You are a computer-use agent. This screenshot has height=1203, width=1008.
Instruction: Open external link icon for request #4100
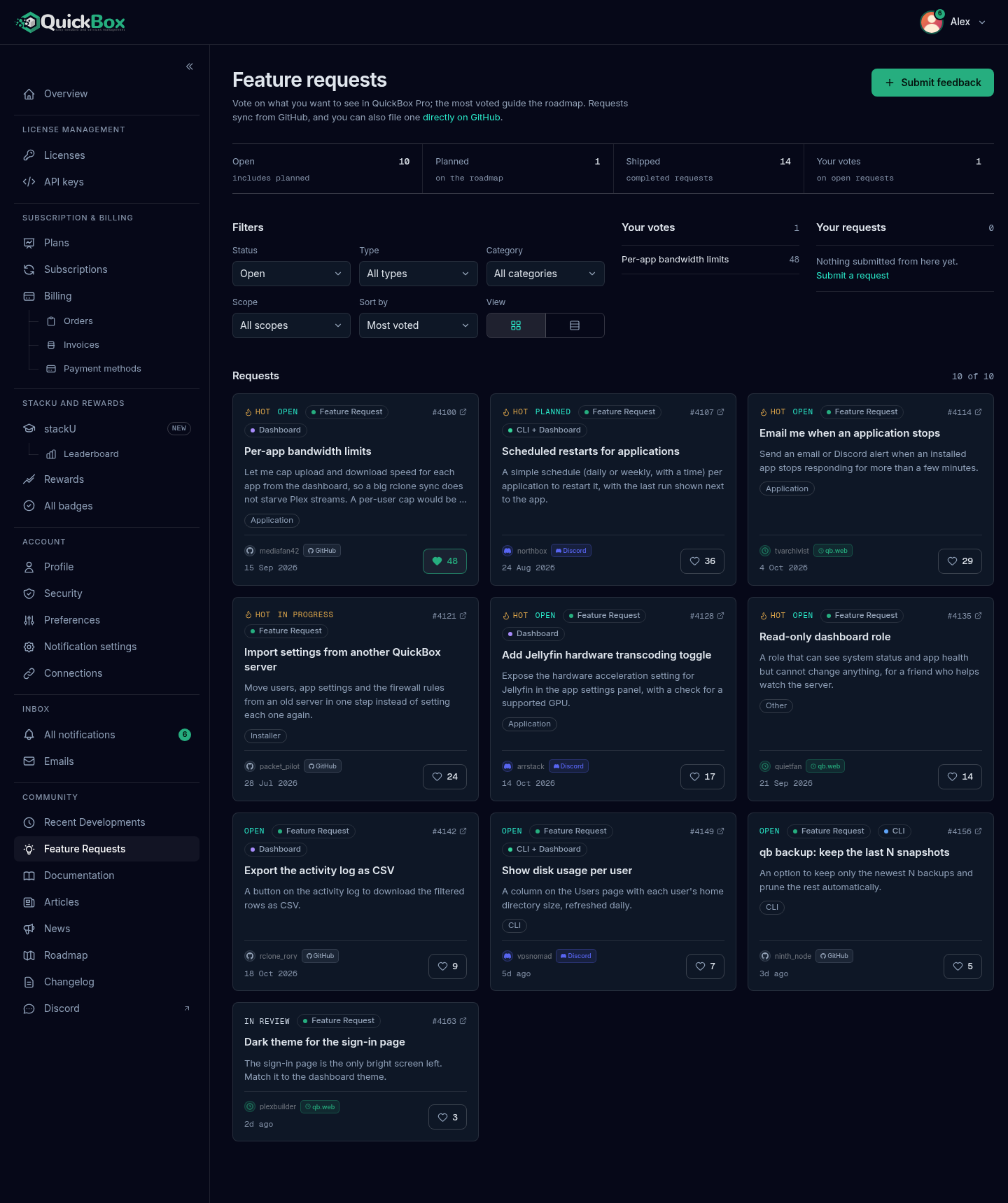(463, 412)
